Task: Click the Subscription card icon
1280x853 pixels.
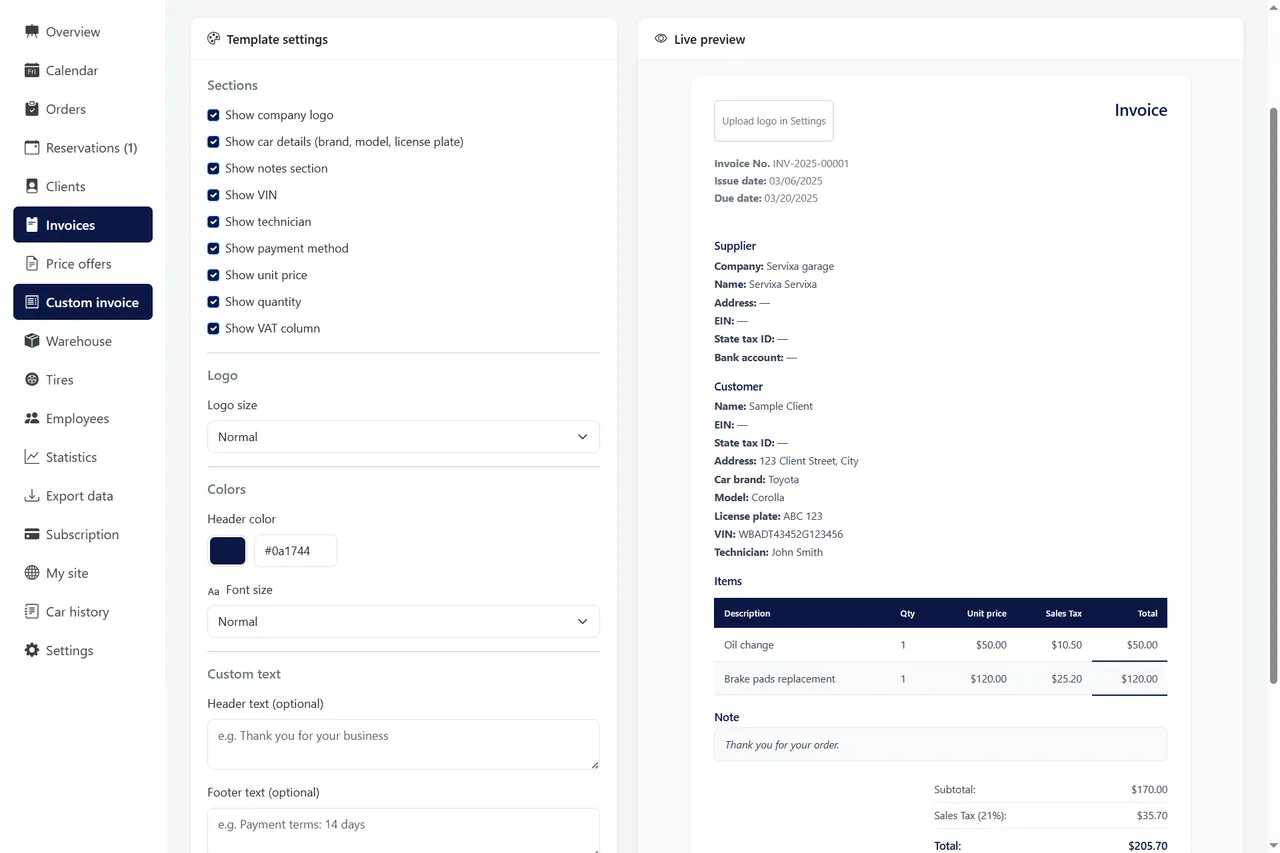Action: pos(32,535)
